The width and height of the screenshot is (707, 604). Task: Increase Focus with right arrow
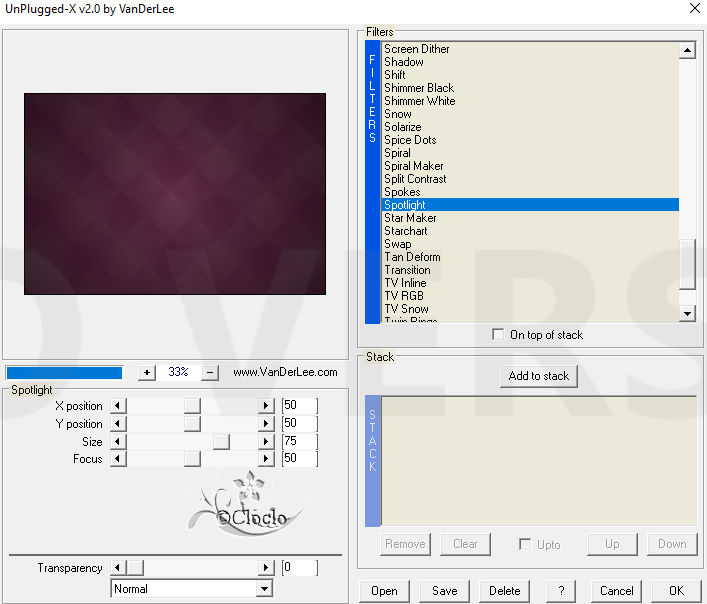[x=266, y=459]
